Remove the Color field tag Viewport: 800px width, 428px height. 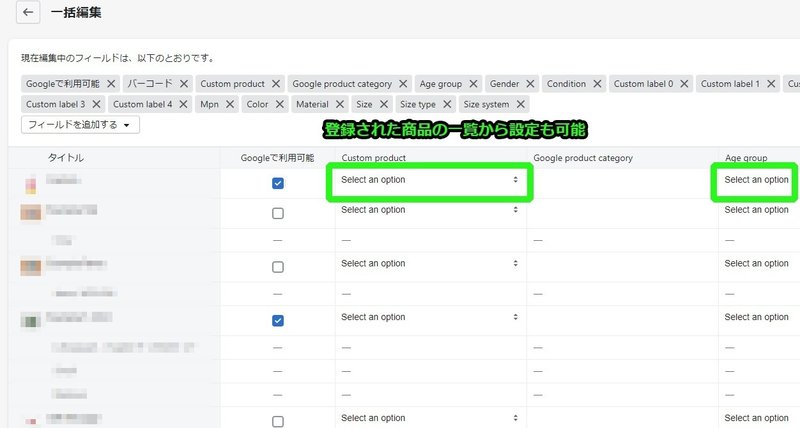279,104
